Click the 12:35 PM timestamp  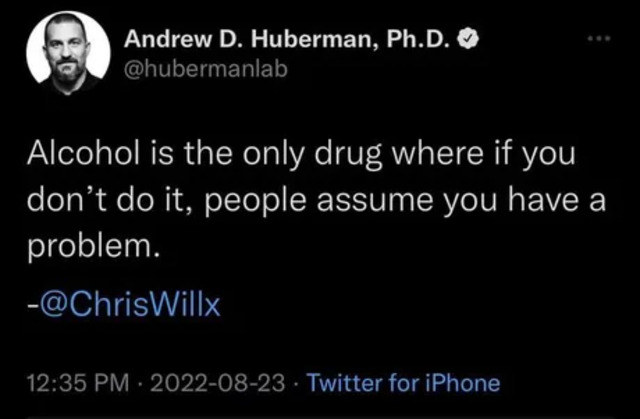pyautogui.click(x=78, y=383)
